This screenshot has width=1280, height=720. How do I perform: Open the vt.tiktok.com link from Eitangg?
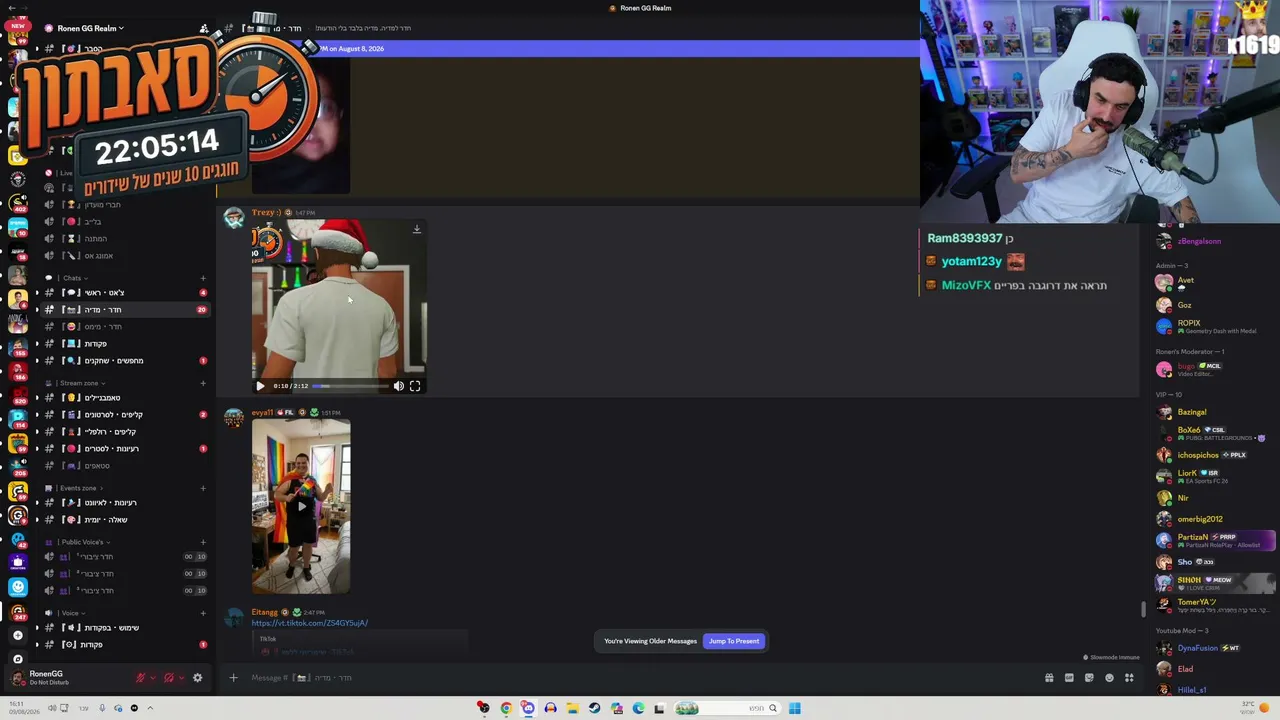click(310, 623)
